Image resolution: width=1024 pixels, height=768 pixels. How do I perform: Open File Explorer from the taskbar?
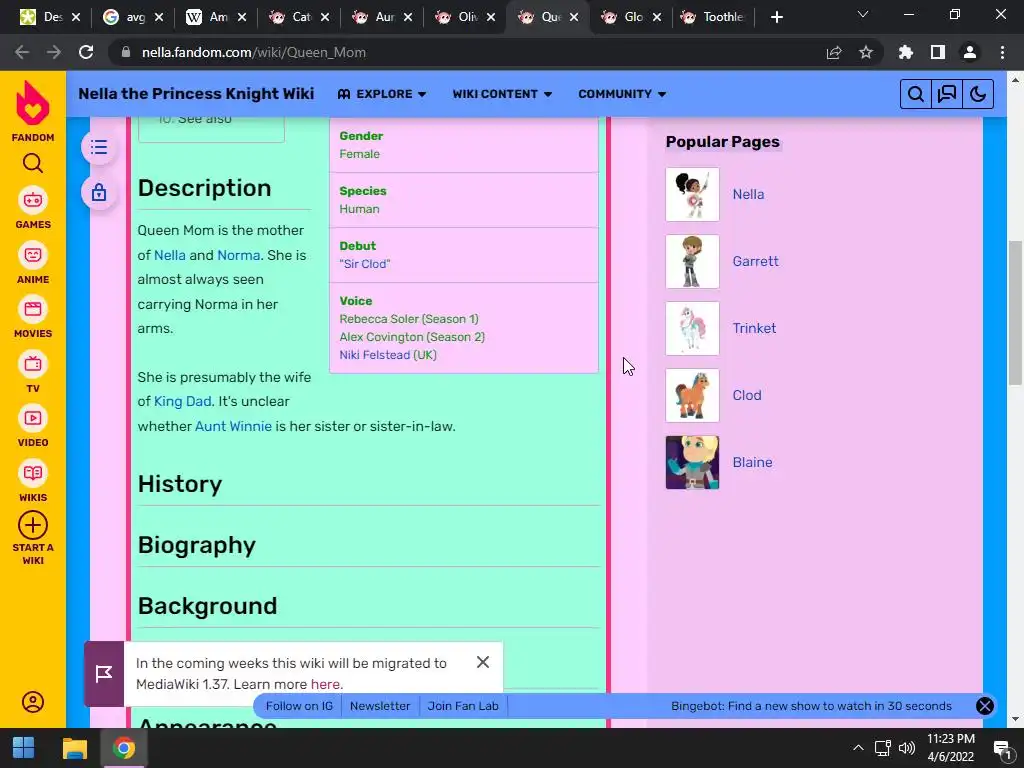point(74,748)
